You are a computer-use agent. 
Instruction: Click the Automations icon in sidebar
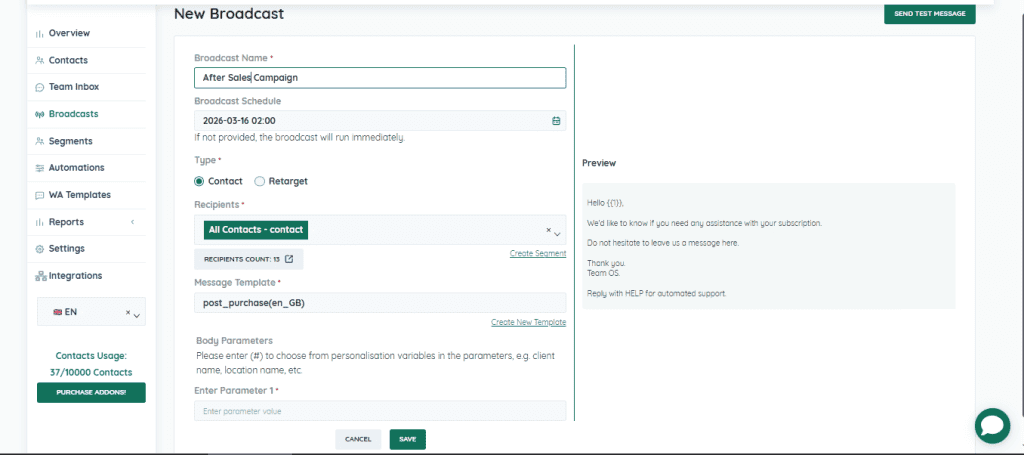click(x=40, y=168)
